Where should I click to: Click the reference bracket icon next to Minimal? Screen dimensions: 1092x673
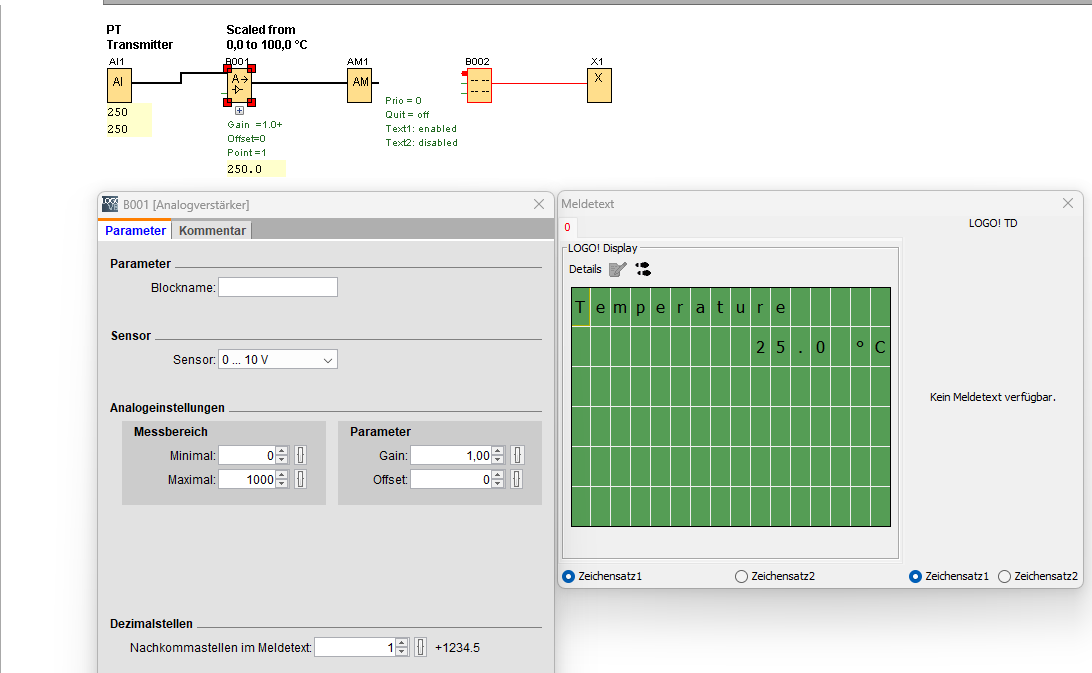click(300, 456)
